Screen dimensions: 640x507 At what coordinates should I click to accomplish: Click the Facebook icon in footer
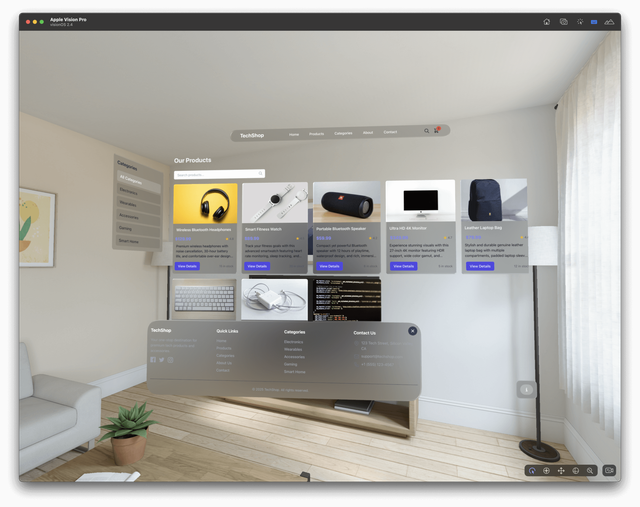(153, 360)
